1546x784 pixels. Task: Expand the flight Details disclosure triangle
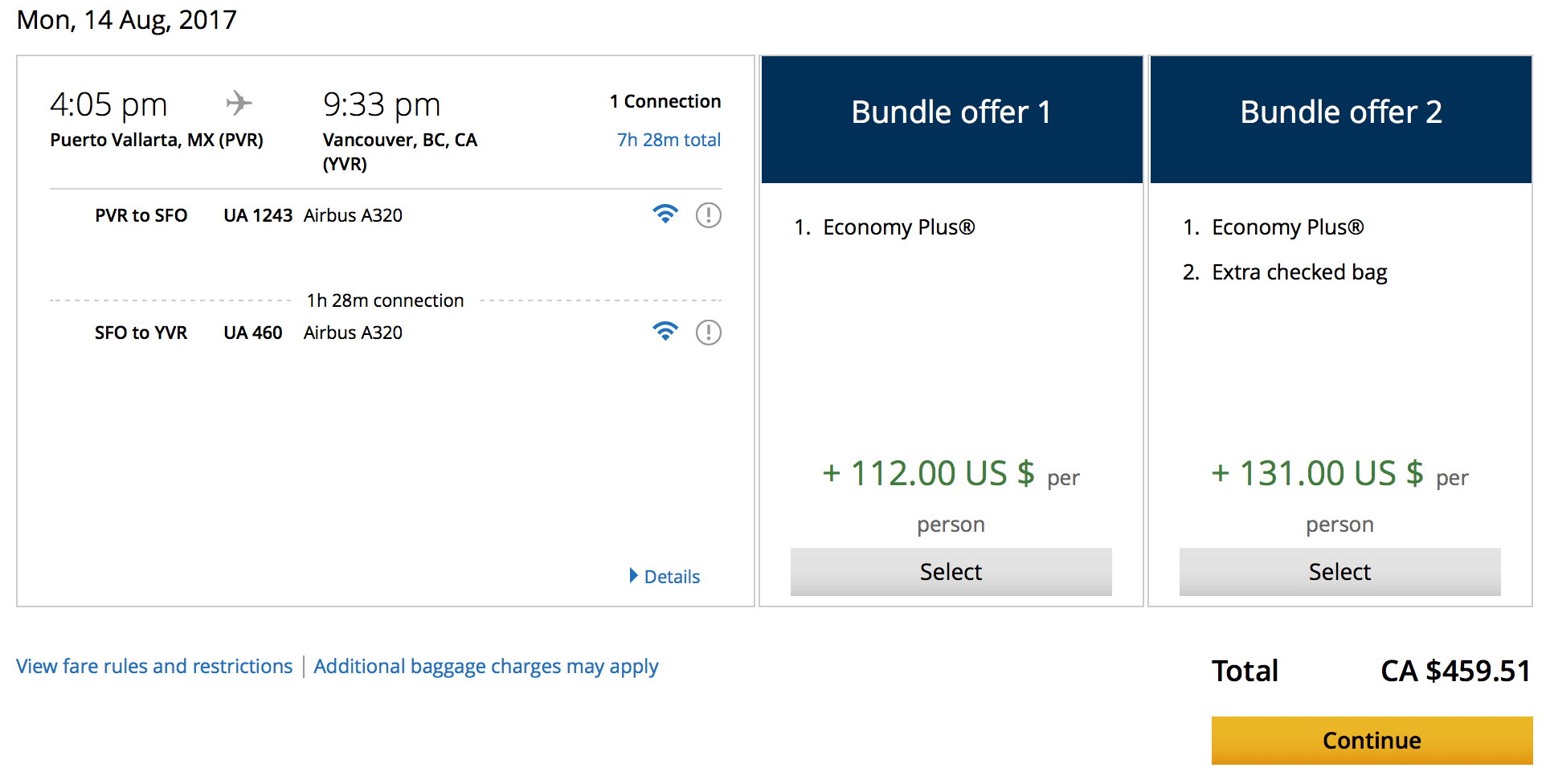[634, 576]
